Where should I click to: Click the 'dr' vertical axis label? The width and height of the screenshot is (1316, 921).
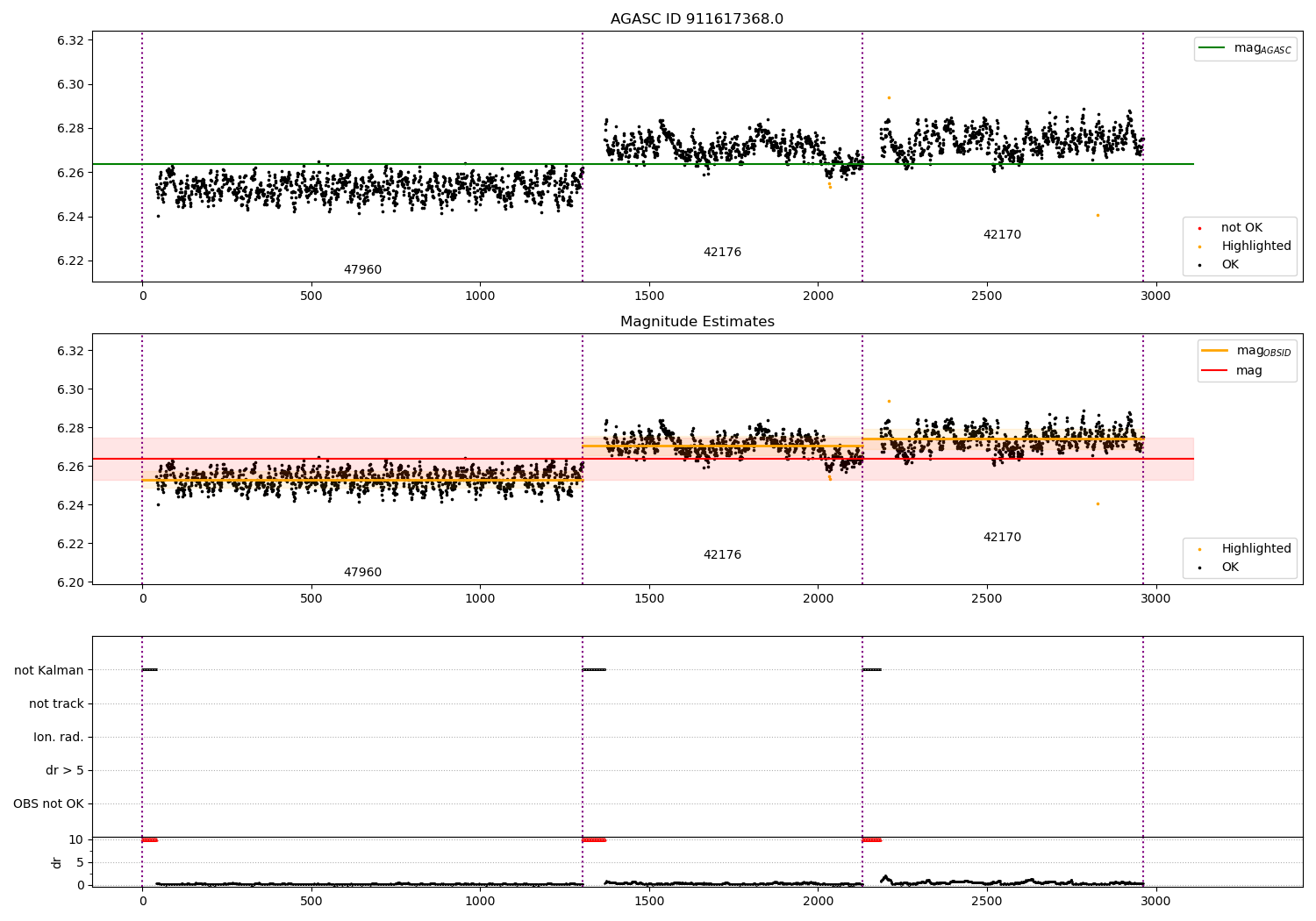[57, 862]
